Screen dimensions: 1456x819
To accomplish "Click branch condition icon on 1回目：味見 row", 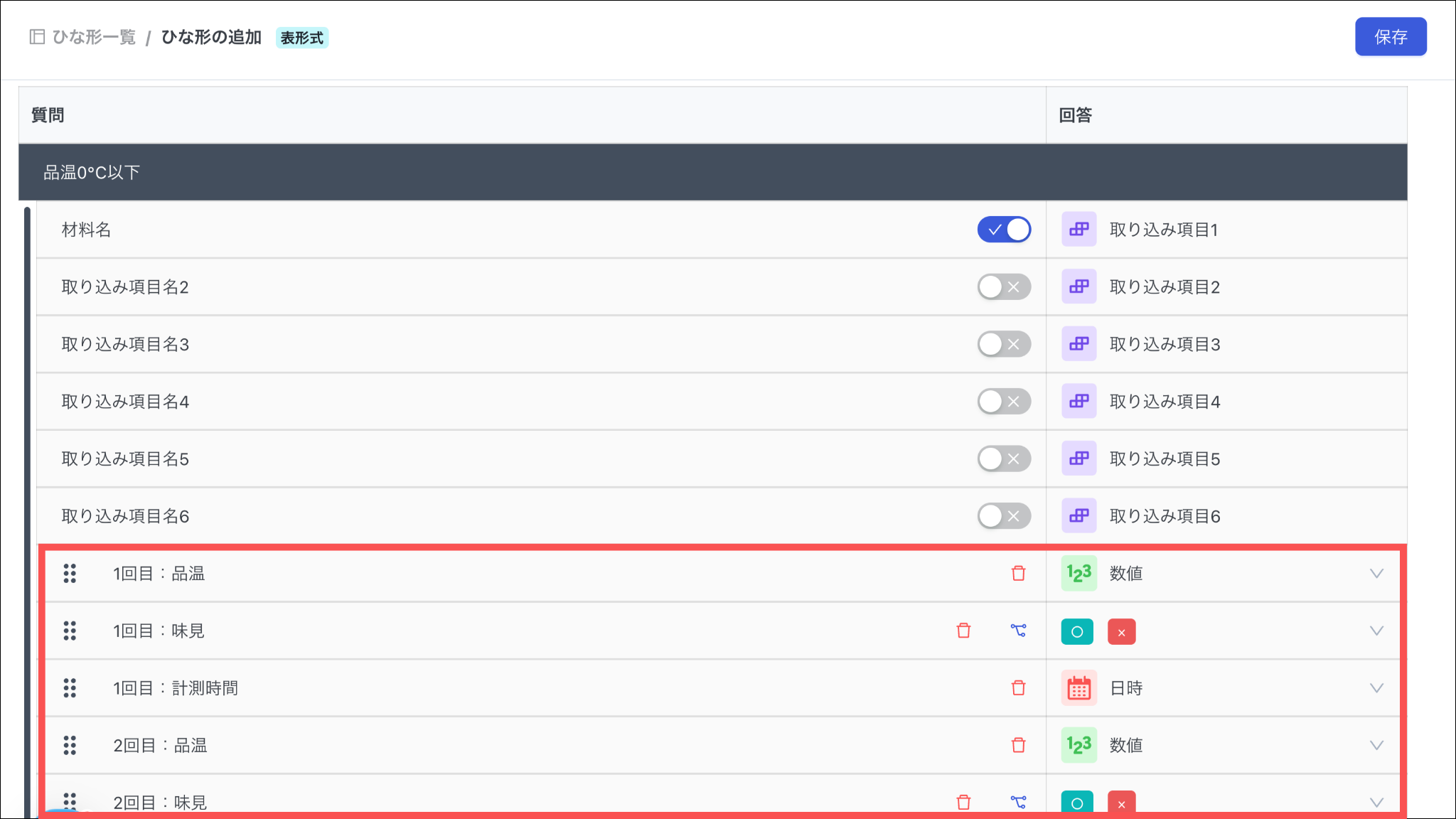I will pyautogui.click(x=1018, y=631).
